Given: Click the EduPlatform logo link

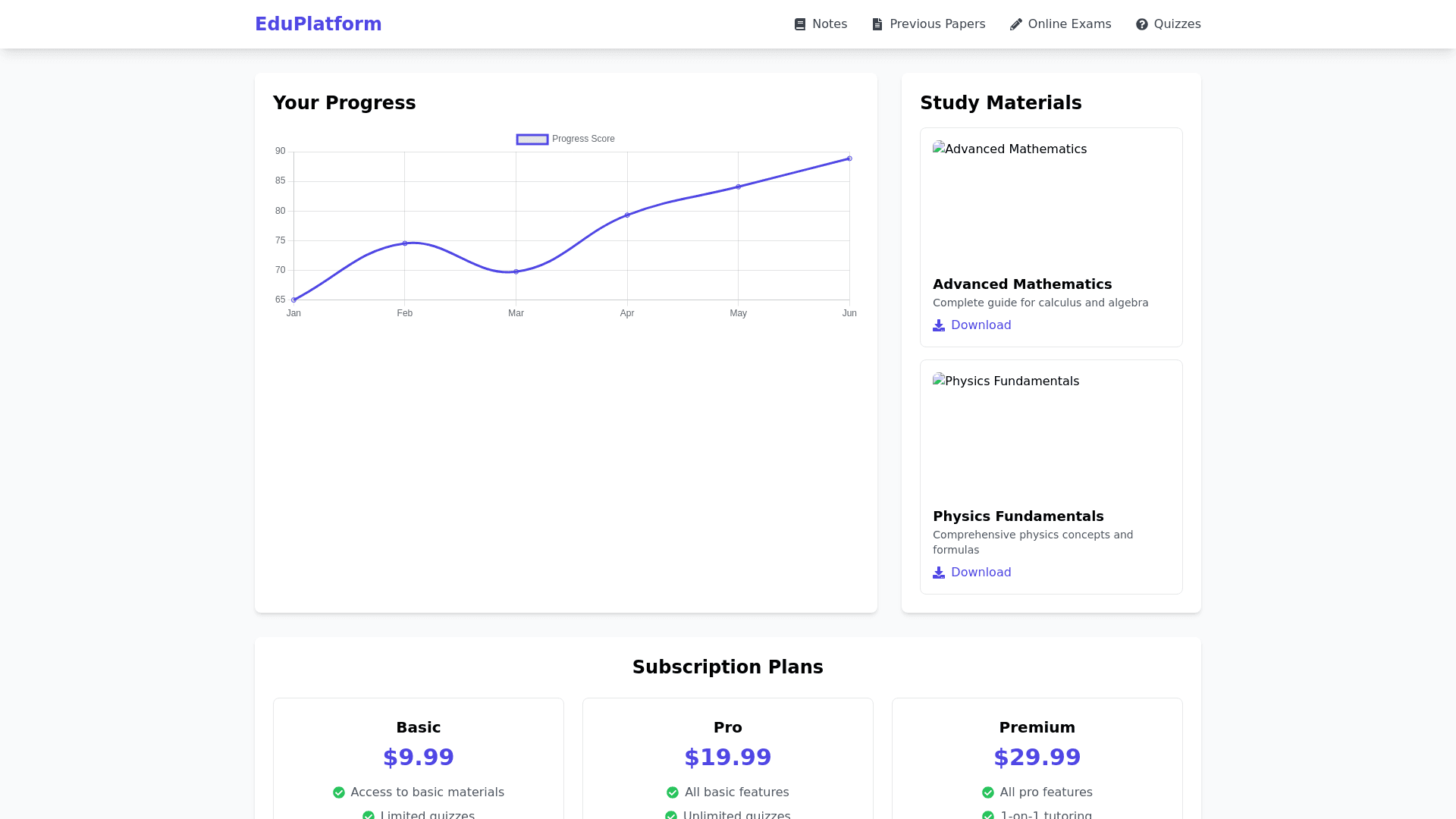Looking at the screenshot, I should point(318,24).
